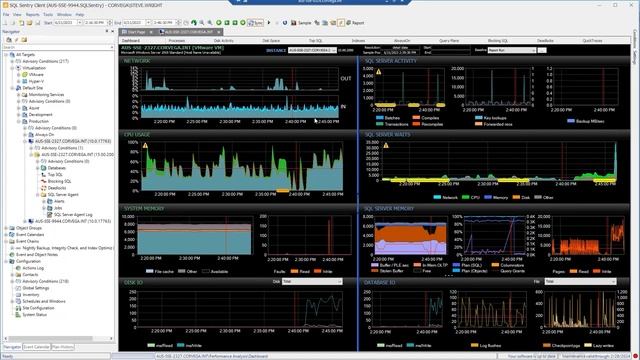Switch to the Processes tab
Image resolution: width=640 pixels, height=360 pixels.
click(x=177, y=41)
